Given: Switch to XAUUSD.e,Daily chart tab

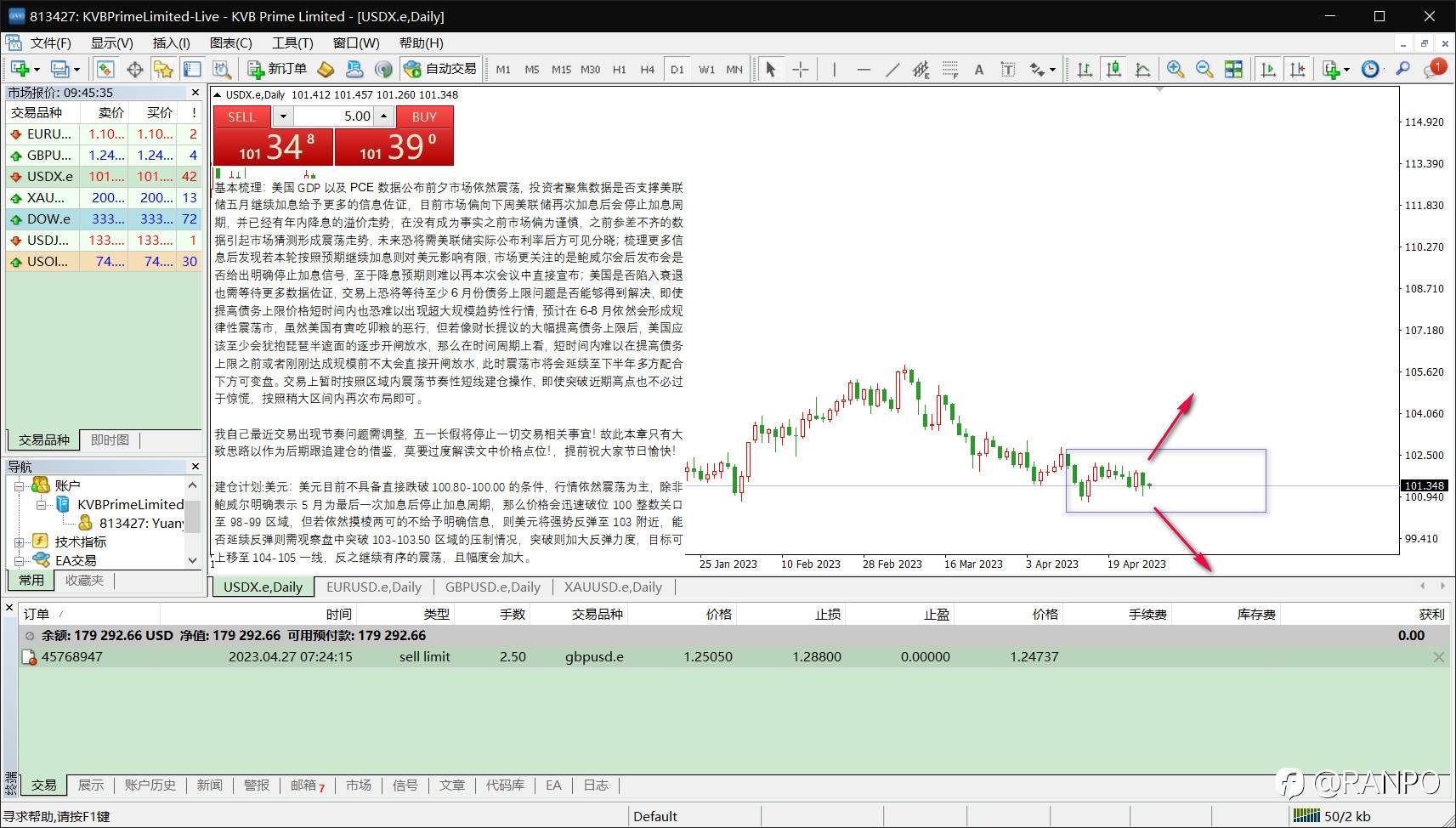Looking at the screenshot, I should tap(613, 587).
